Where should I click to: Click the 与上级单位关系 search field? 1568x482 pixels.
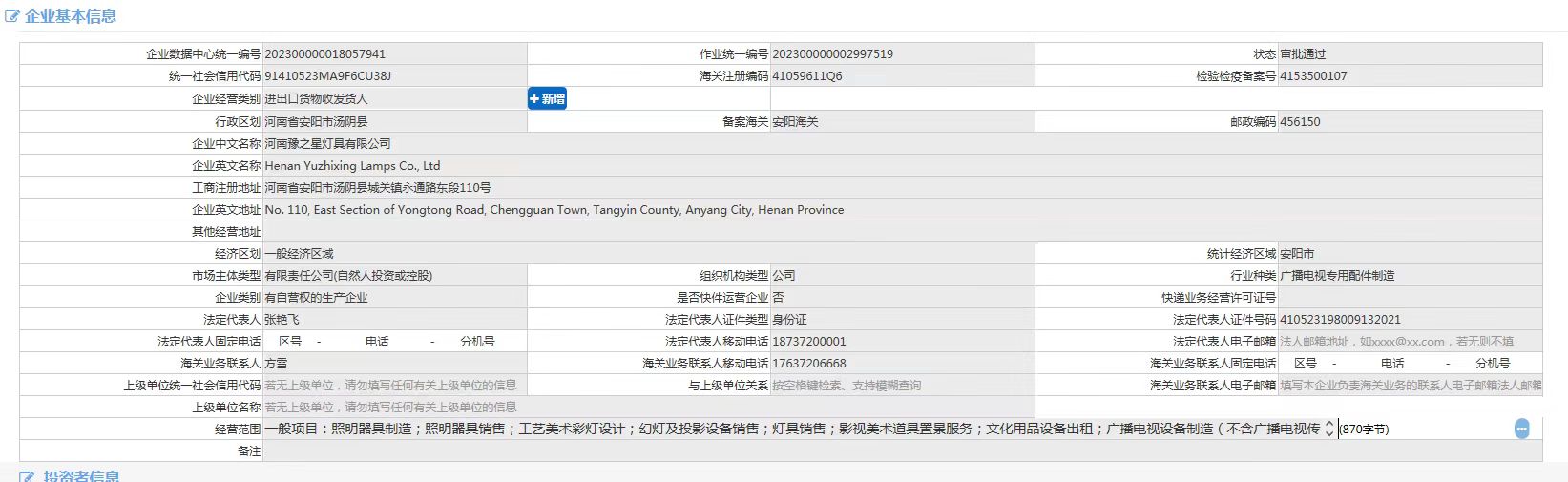[x=903, y=386]
